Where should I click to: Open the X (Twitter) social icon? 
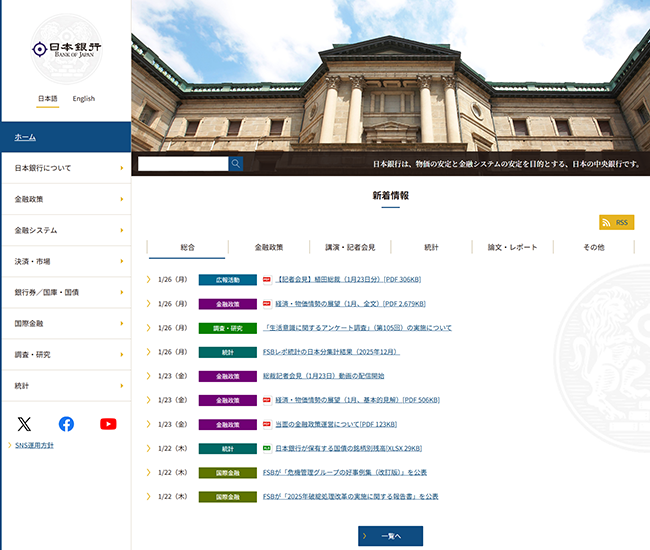[24, 424]
